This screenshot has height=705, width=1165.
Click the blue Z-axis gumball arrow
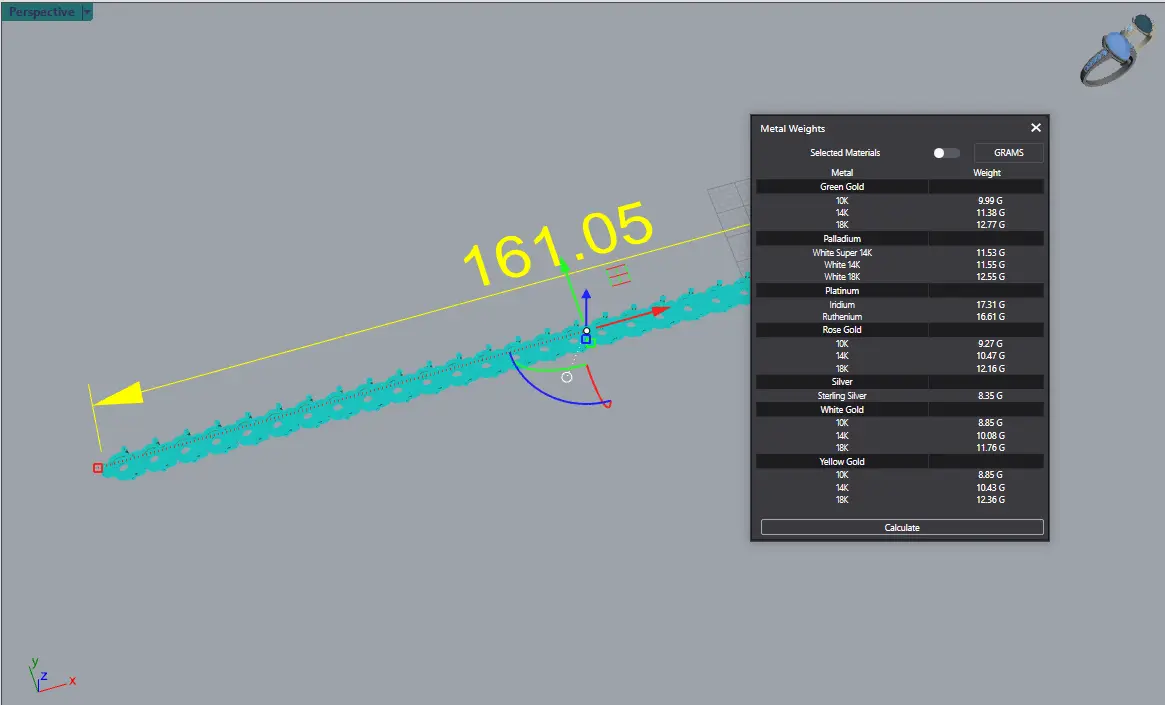tap(587, 296)
